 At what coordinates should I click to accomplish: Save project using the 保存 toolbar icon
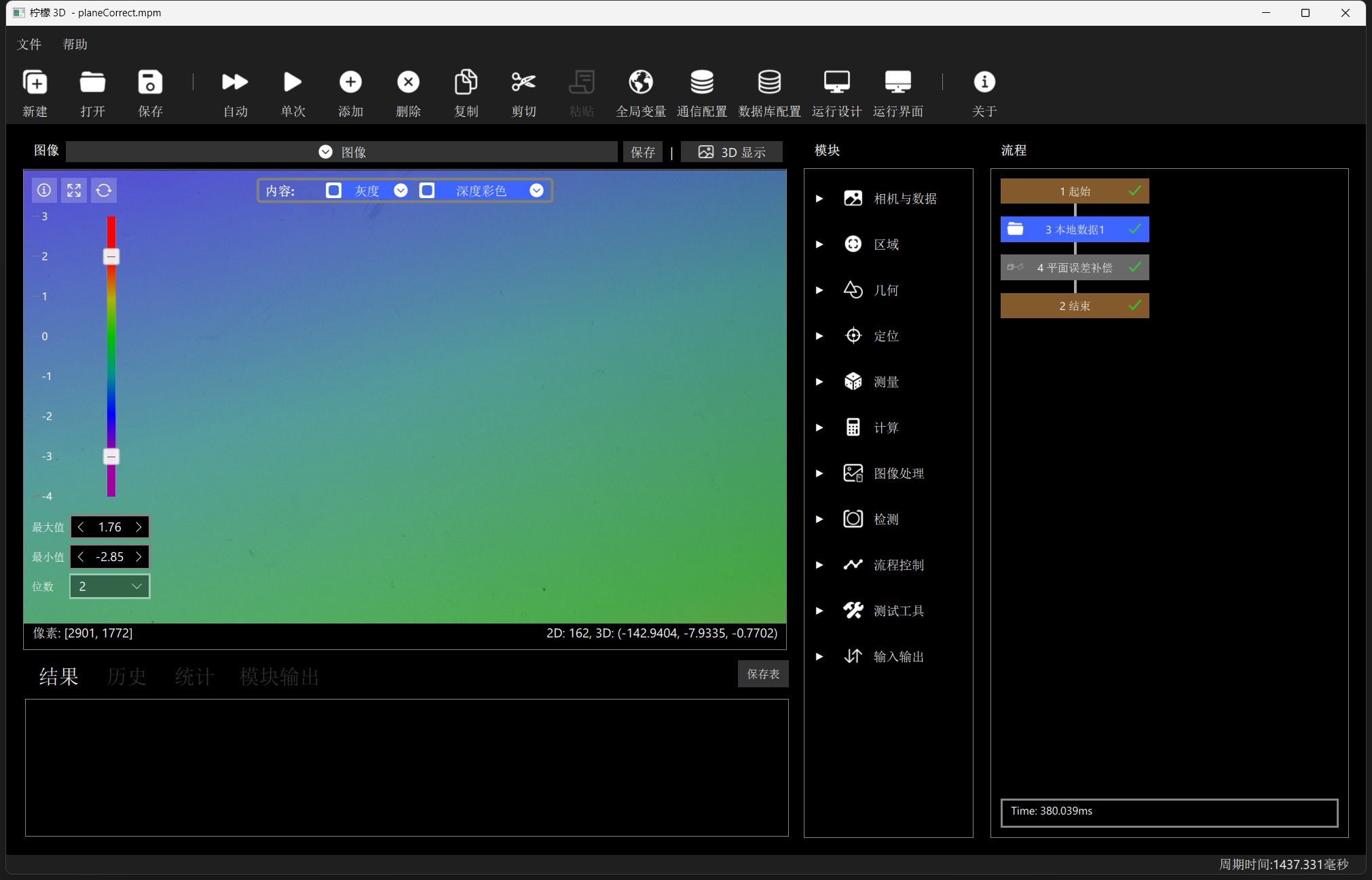coord(150,82)
